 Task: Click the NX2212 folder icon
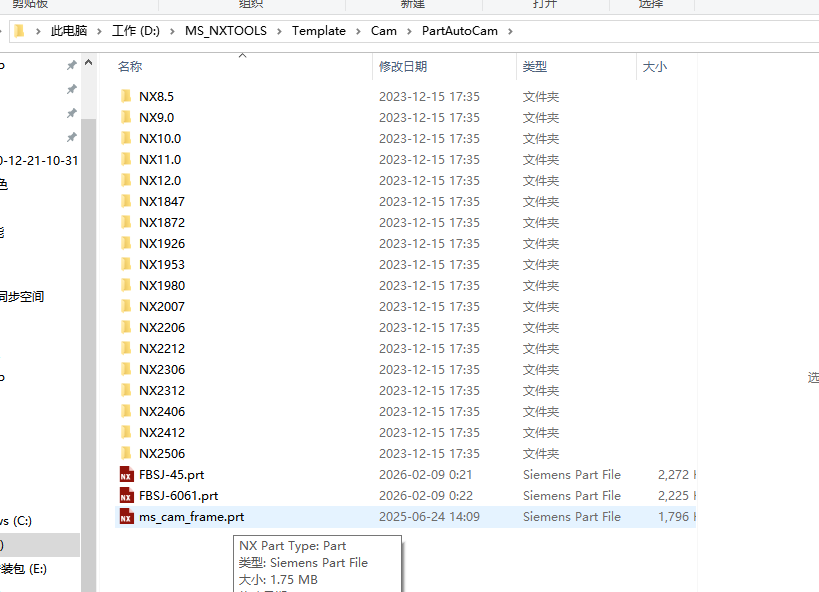tap(126, 348)
